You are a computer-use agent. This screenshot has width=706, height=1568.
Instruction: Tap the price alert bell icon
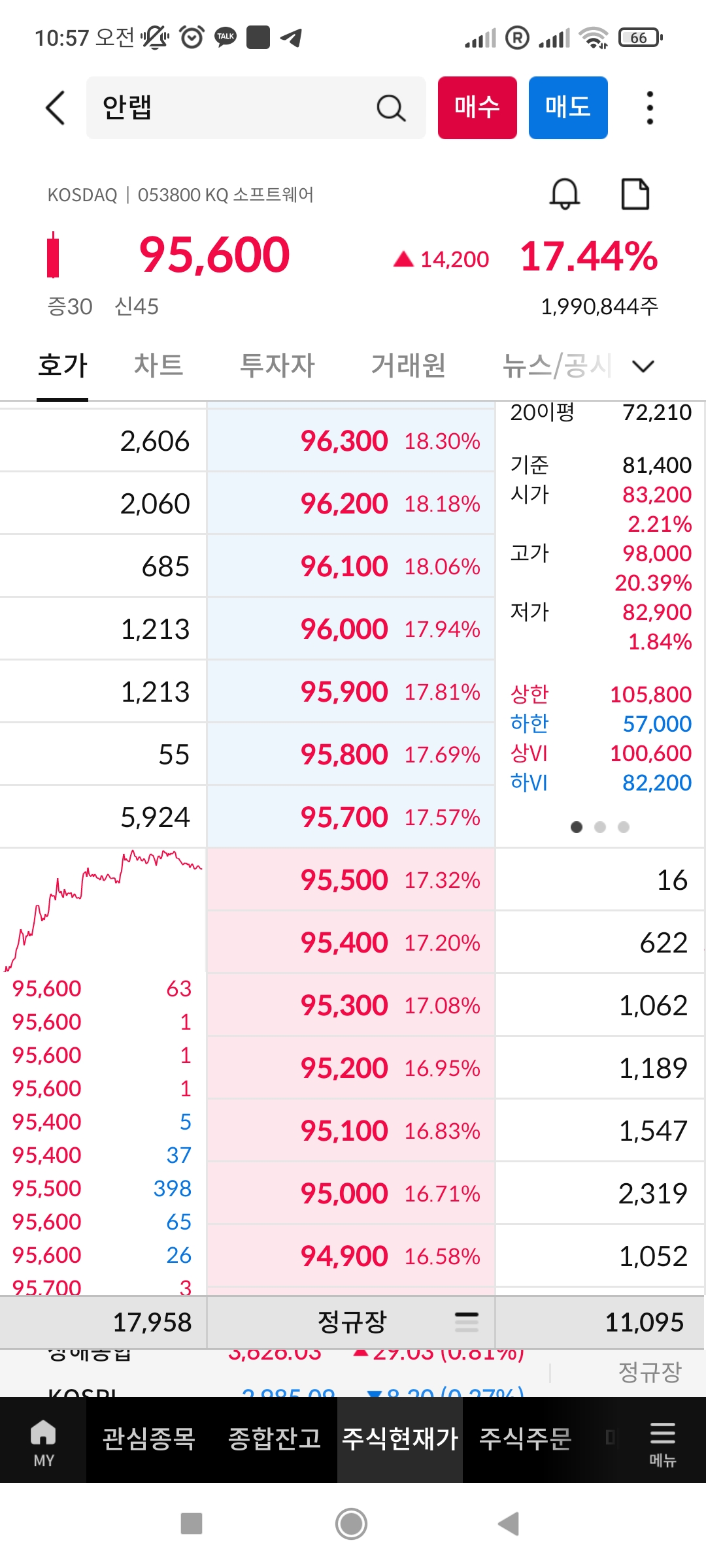pos(565,194)
